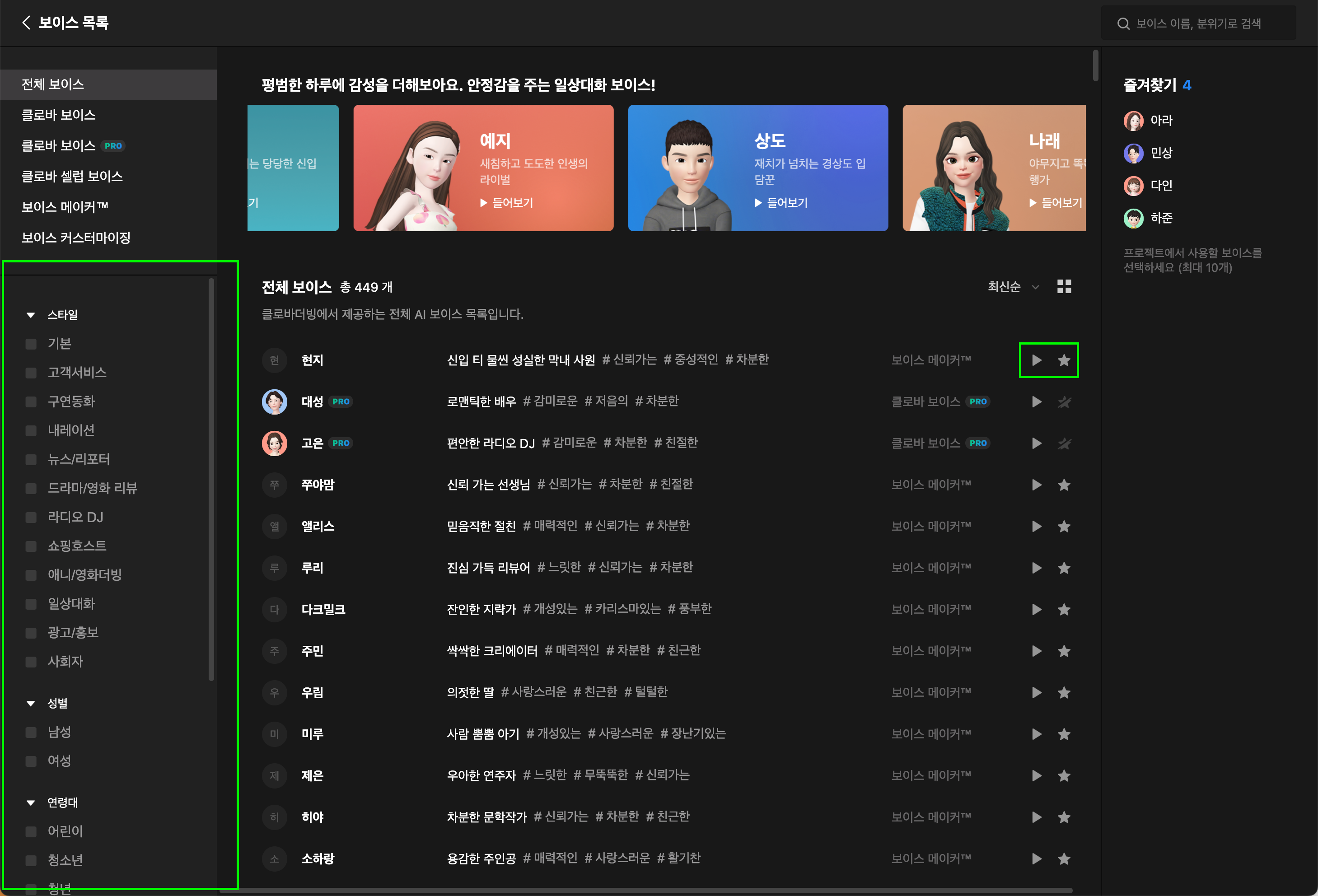Play the 현지 voice preview
1318x896 pixels.
[1036, 360]
